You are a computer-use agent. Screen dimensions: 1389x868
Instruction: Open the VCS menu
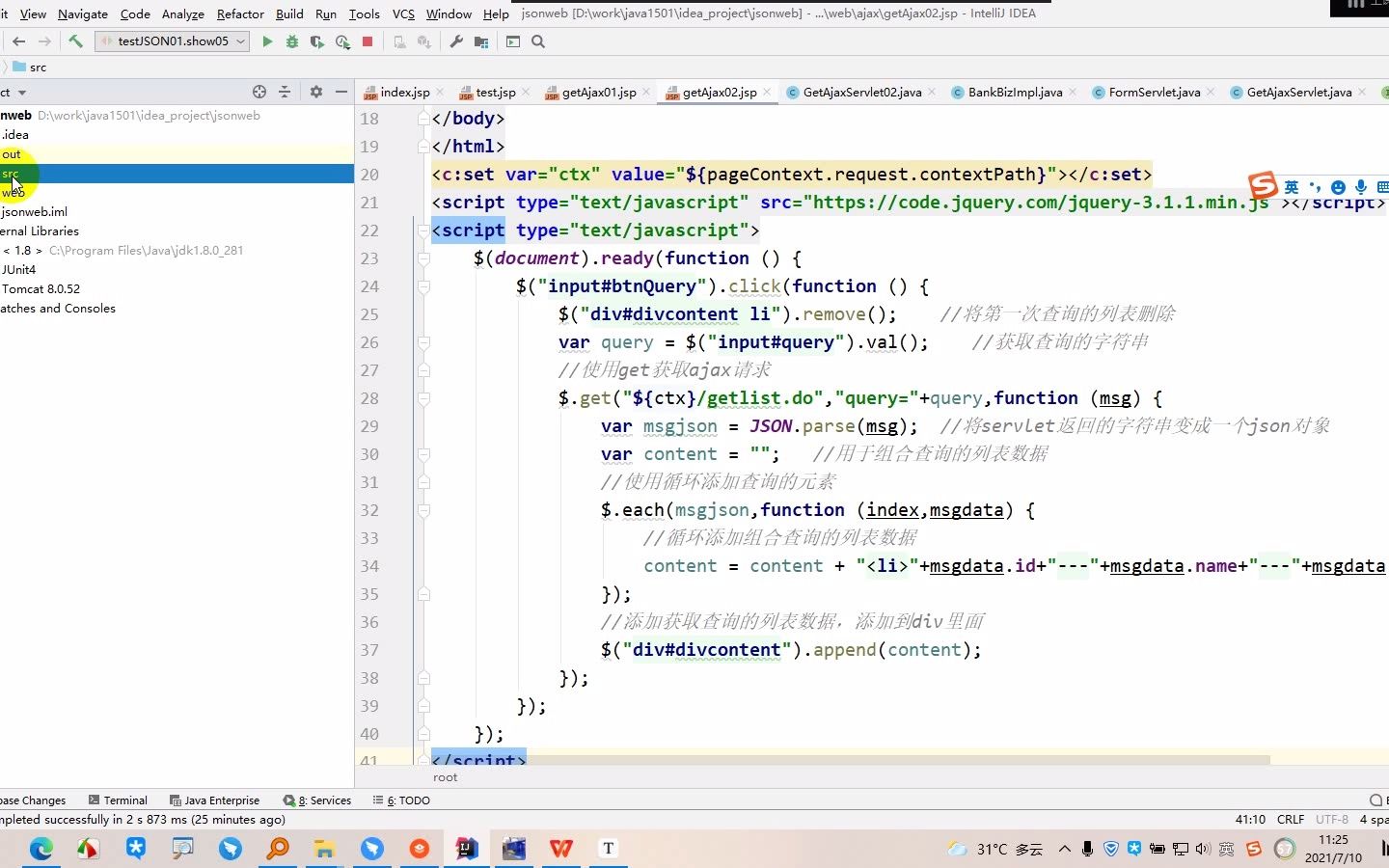[x=403, y=14]
